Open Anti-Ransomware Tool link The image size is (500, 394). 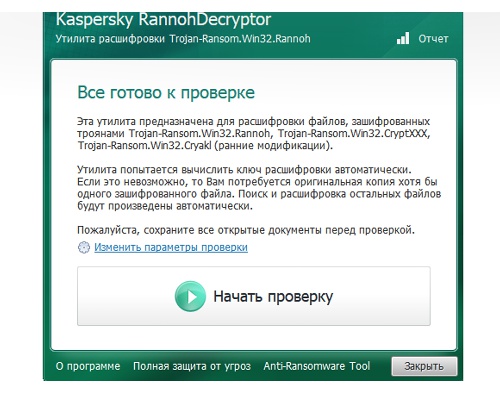click(317, 366)
